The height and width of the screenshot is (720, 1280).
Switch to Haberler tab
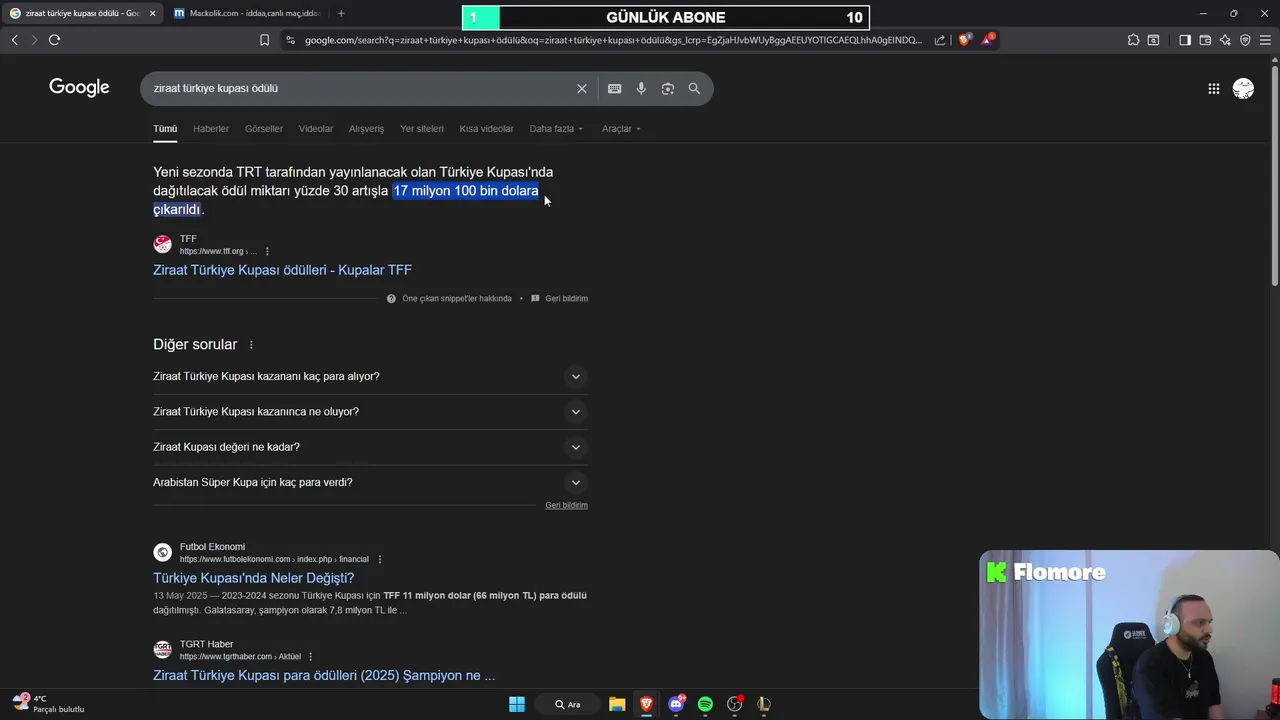coord(211,129)
